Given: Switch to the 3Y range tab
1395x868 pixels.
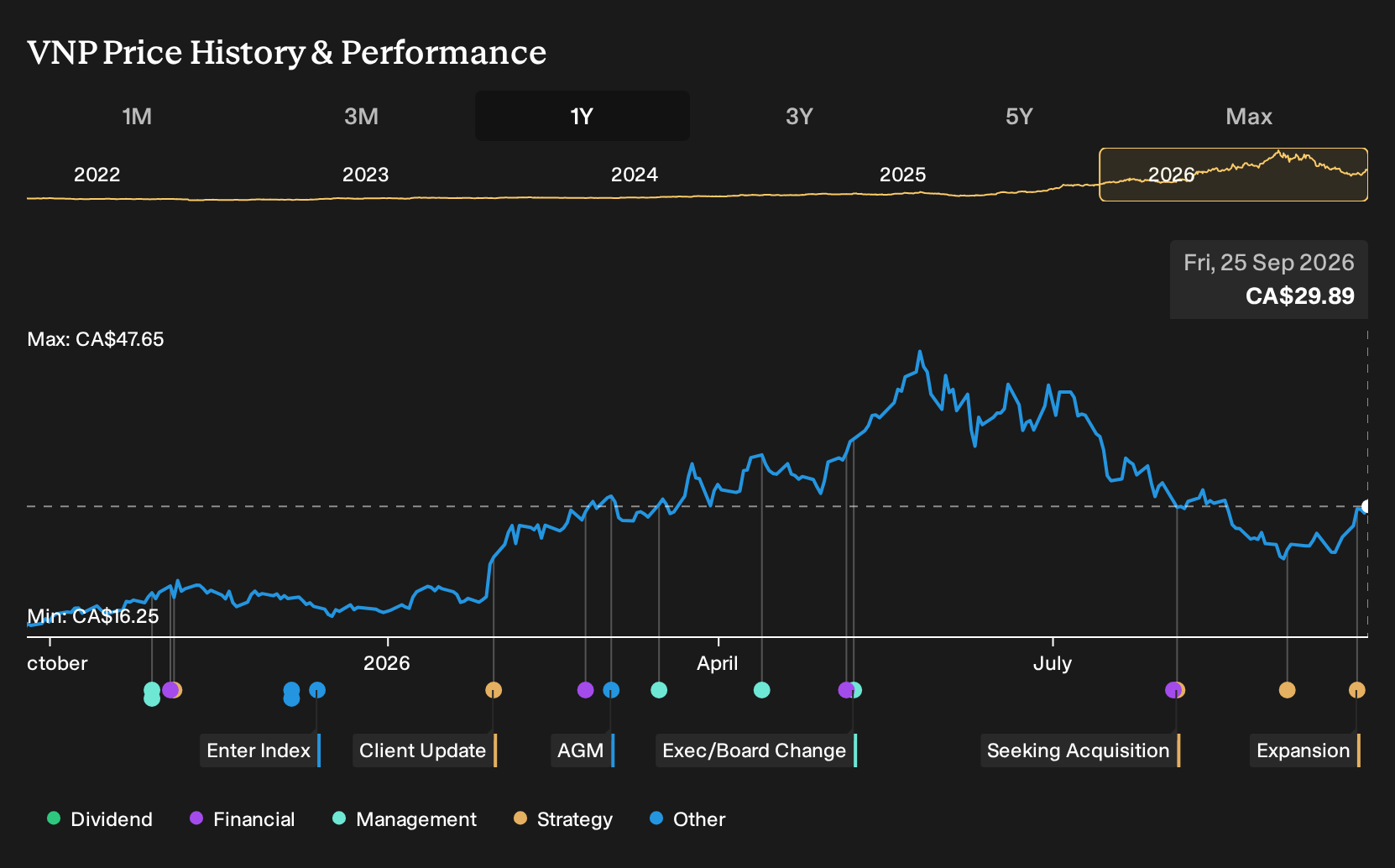Looking at the screenshot, I should point(799,116).
